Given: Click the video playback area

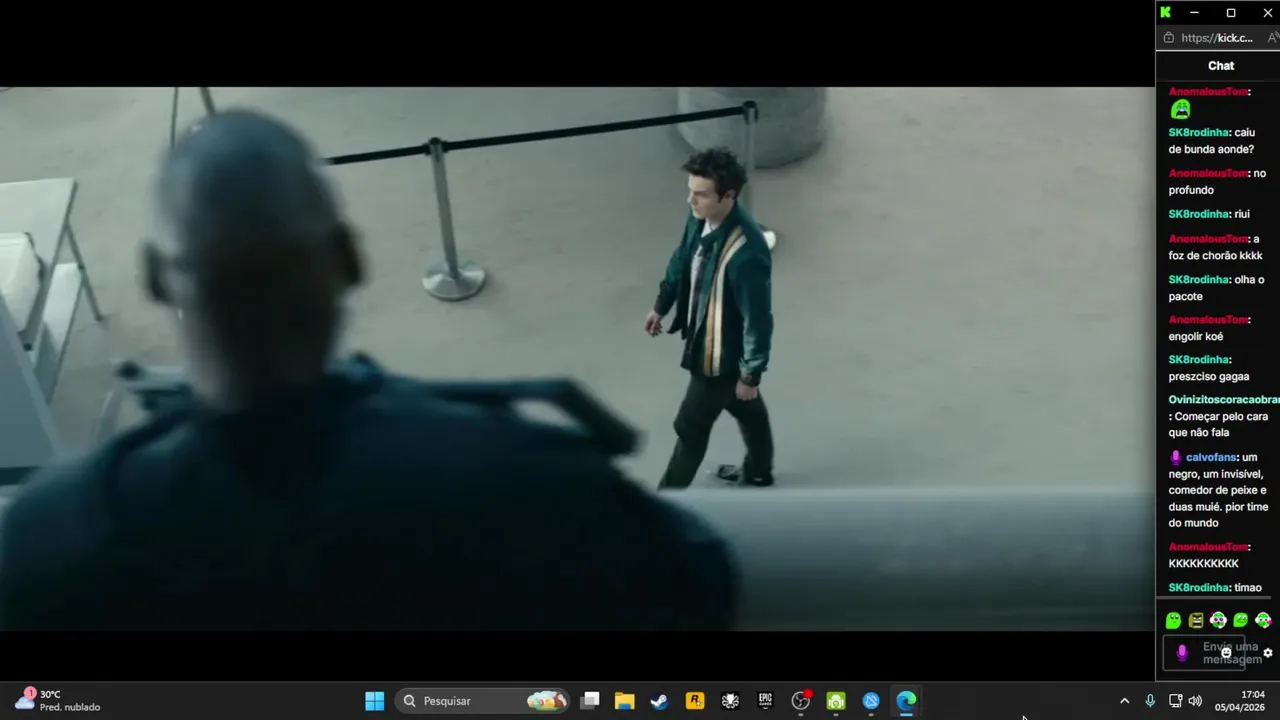Looking at the screenshot, I should click(x=577, y=358).
